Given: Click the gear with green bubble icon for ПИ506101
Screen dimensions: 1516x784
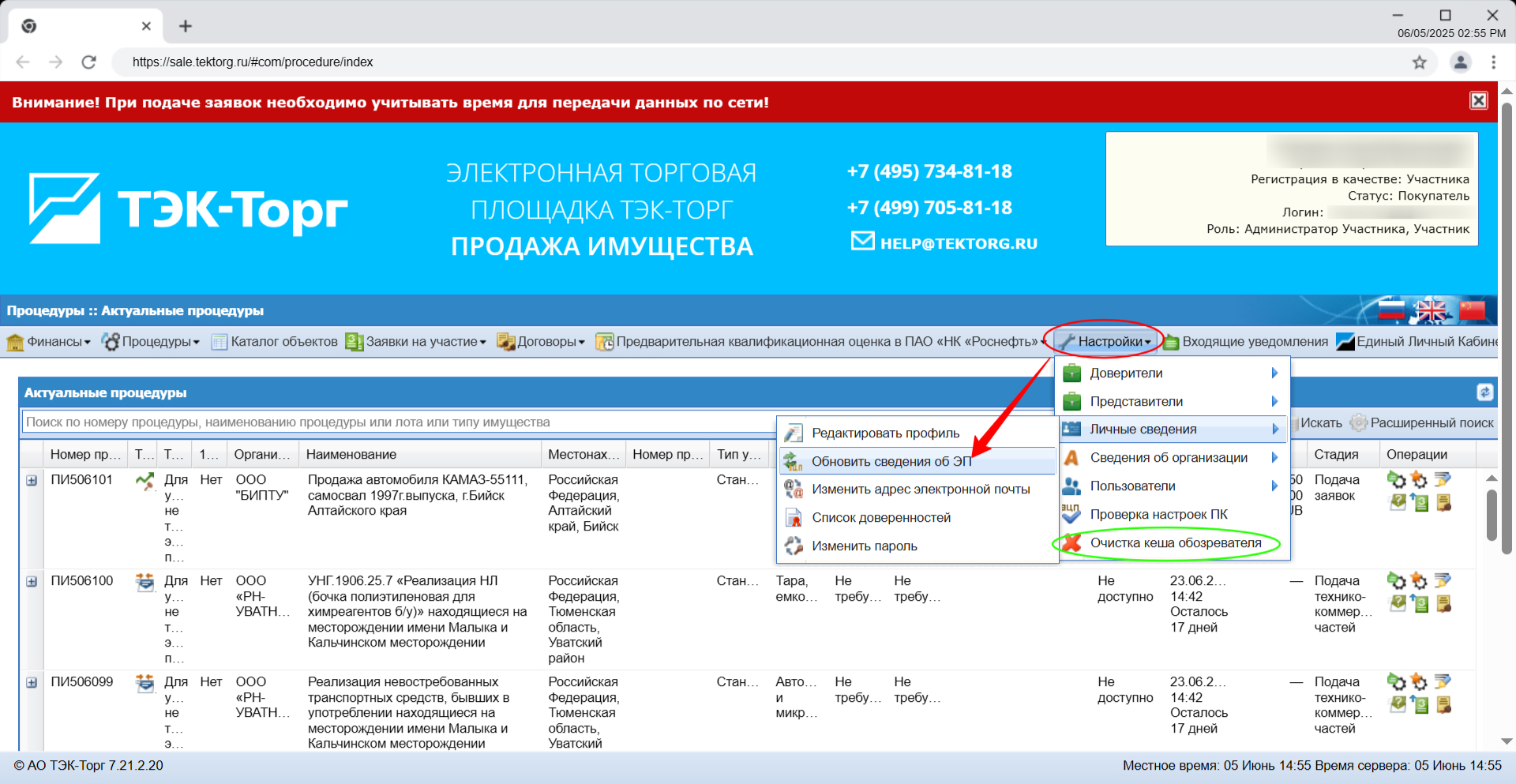Looking at the screenshot, I should [x=1397, y=480].
